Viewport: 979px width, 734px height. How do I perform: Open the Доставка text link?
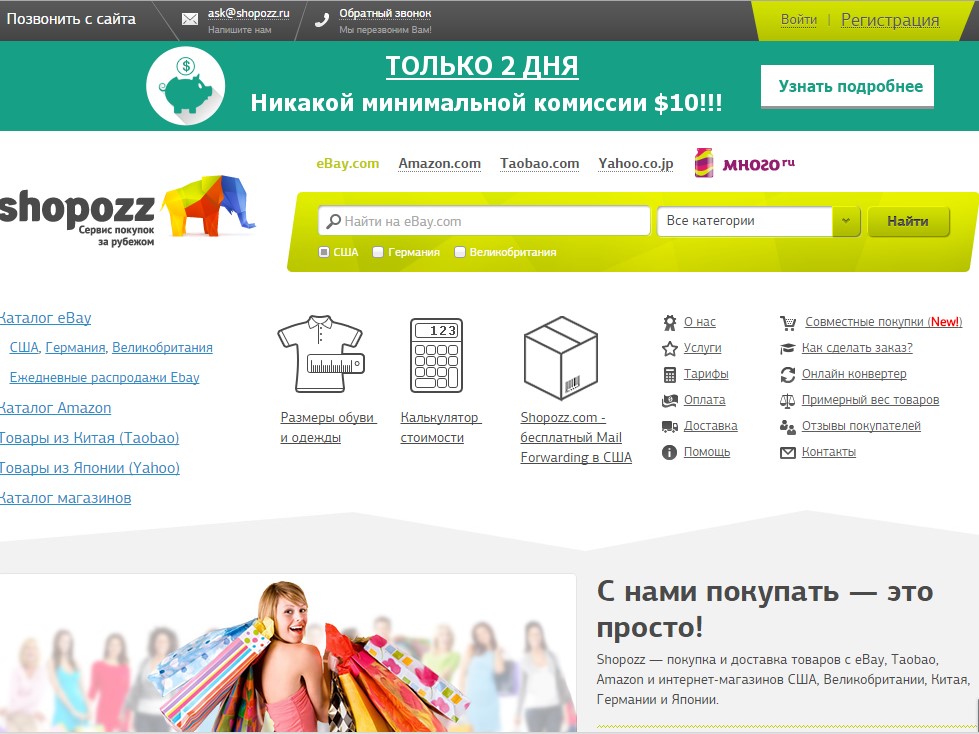coord(711,426)
